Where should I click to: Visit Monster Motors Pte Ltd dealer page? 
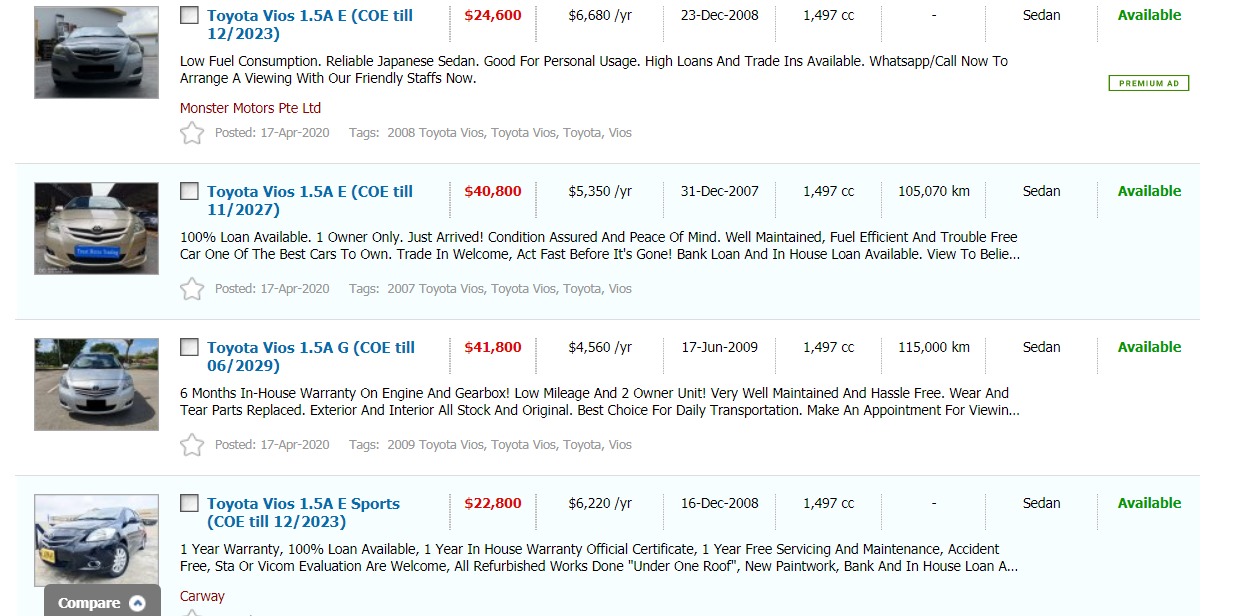coord(250,108)
